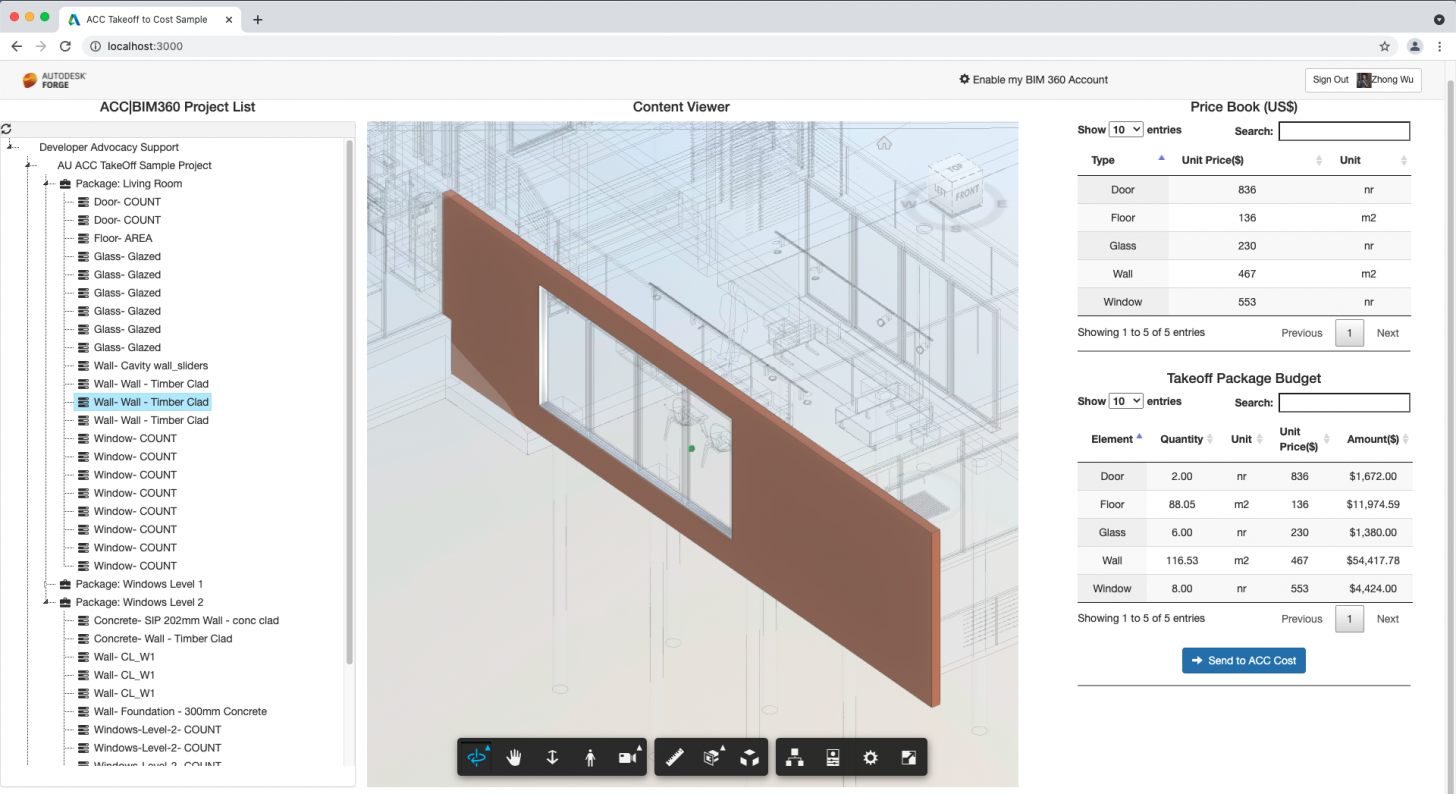
Task: Open the Camera interactions tool
Action: (628, 758)
